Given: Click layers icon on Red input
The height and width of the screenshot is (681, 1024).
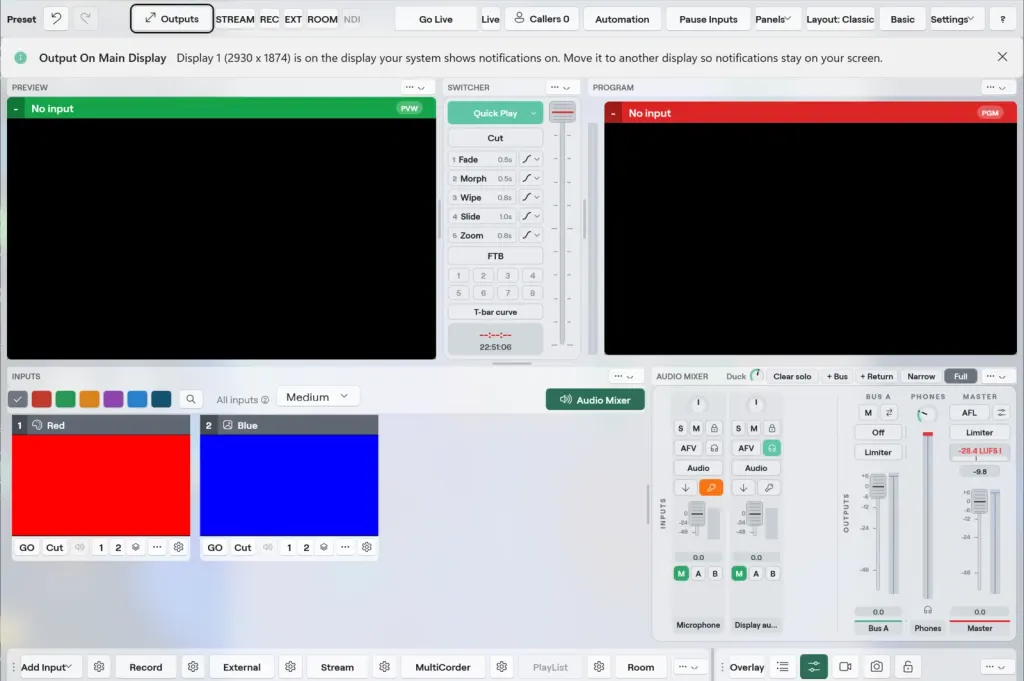Looking at the screenshot, I should coord(136,547).
